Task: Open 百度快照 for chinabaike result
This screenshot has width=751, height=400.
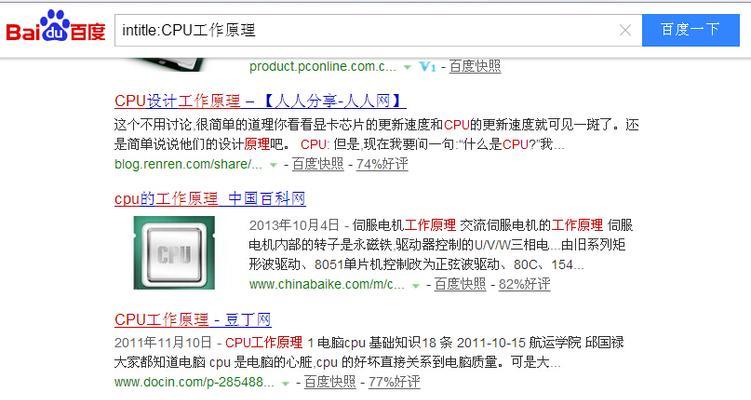Action: (460, 284)
